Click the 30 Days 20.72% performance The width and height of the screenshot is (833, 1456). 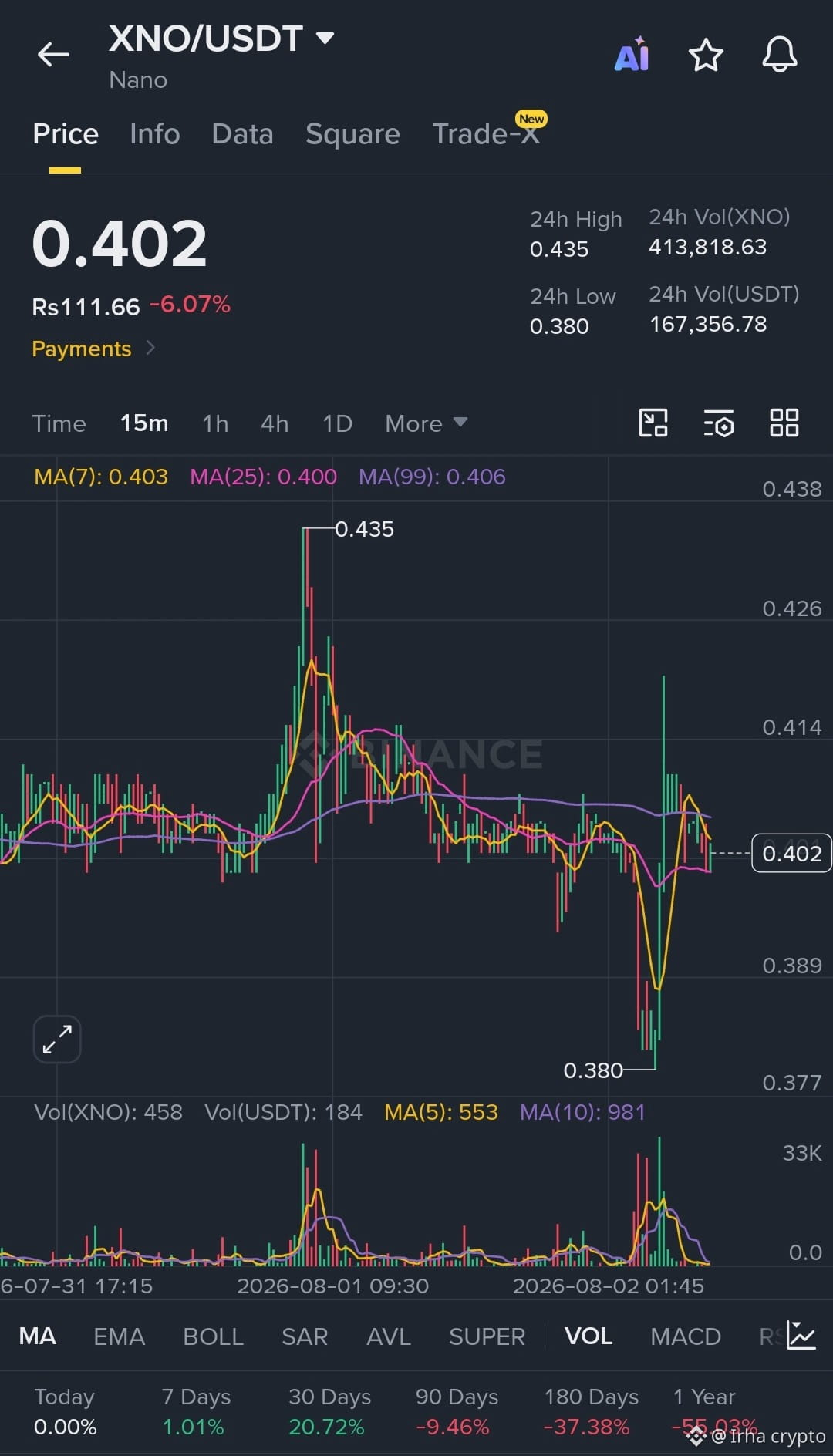[329, 1412]
